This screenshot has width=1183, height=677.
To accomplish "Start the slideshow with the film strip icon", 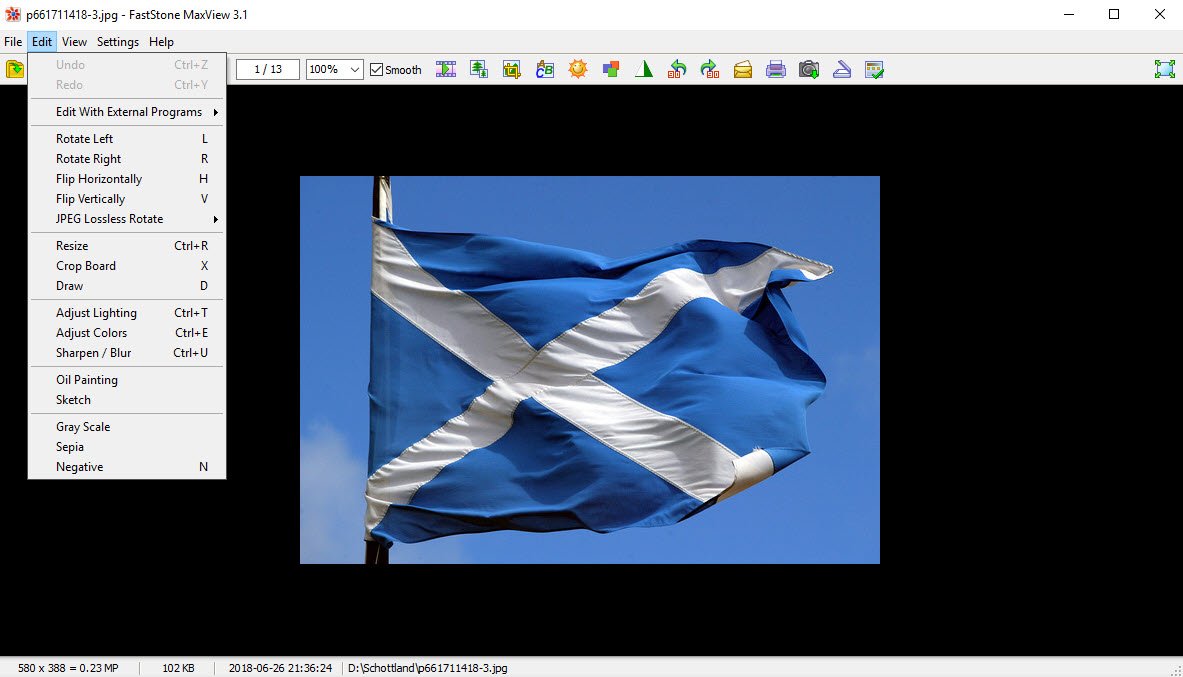I will 446,69.
